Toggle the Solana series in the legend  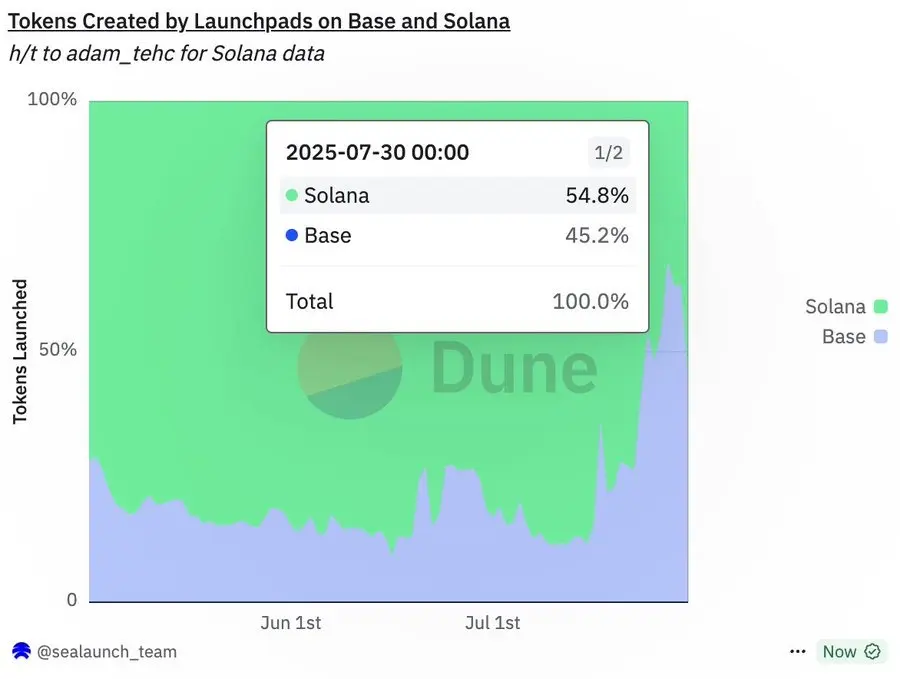846,306
